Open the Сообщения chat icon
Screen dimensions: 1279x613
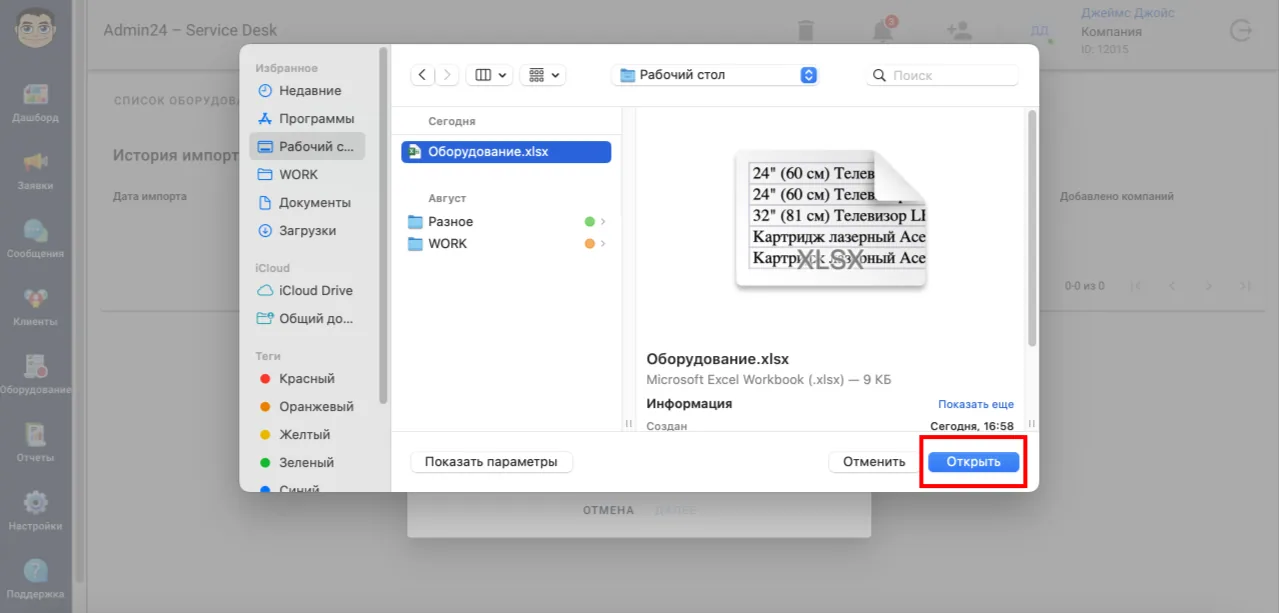coord(35,231)
